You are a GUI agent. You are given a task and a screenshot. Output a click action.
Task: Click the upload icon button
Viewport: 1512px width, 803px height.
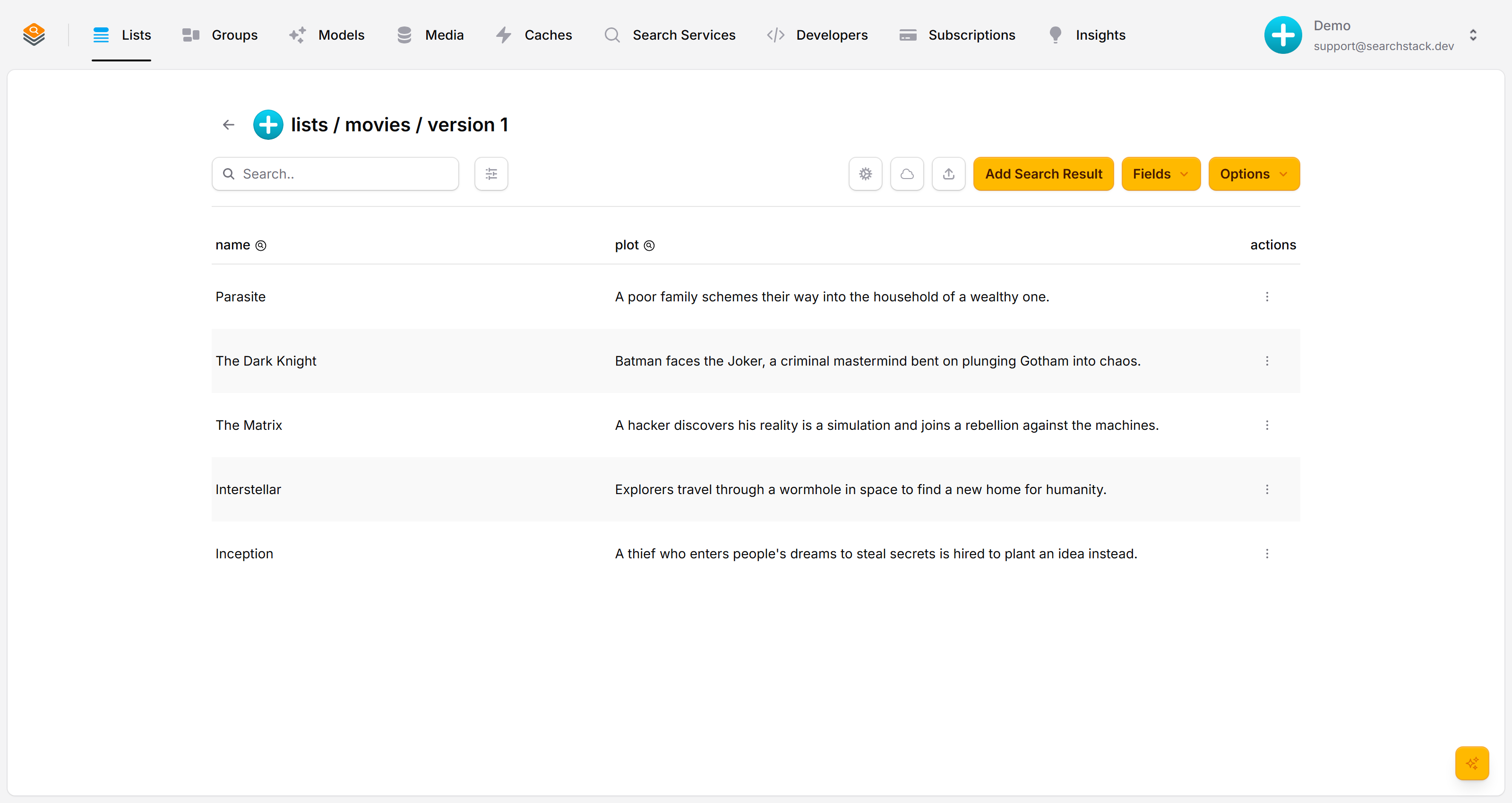pyautogui.click(x=948, y=174)
